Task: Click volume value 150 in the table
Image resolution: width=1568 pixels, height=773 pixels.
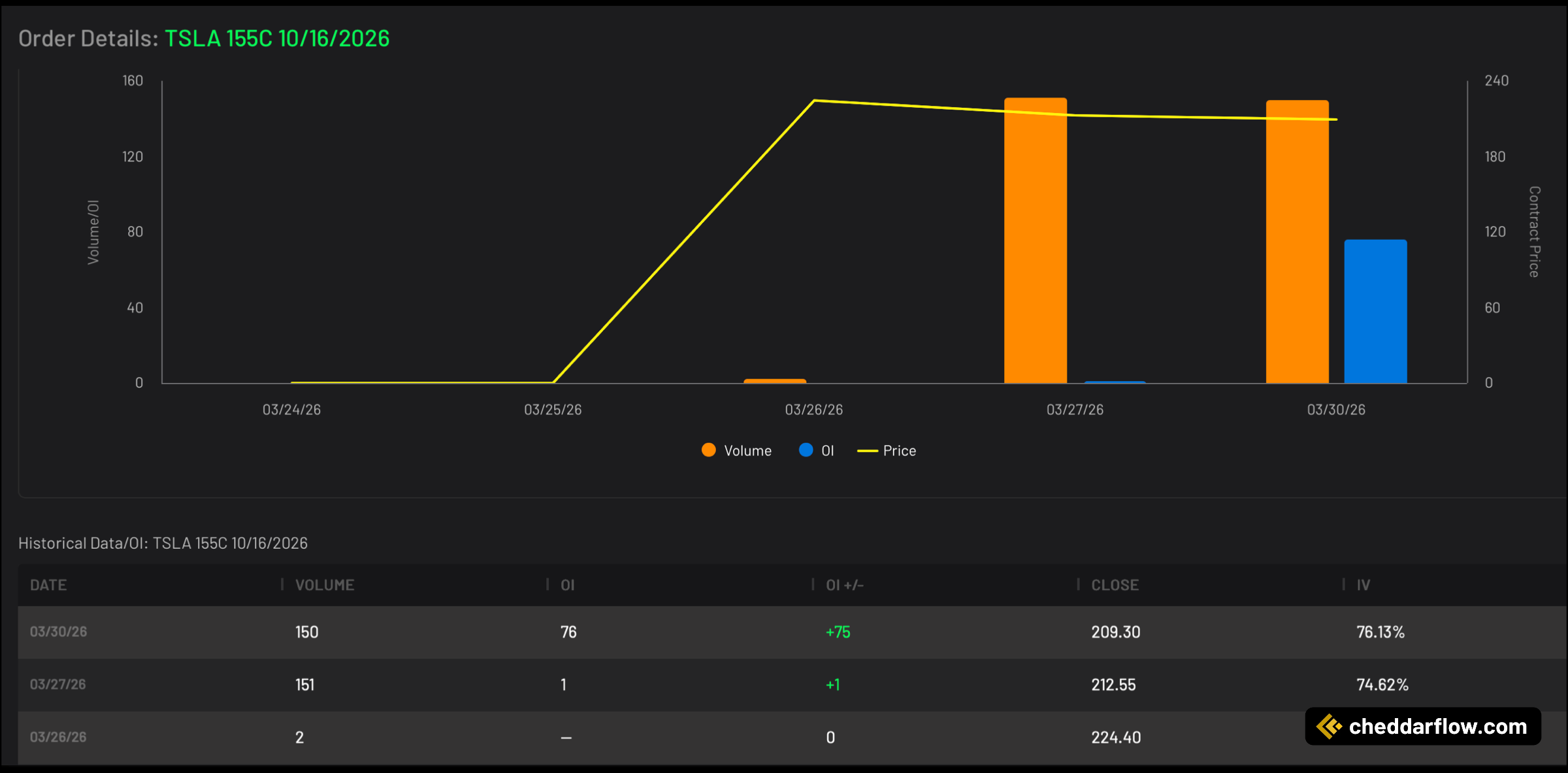Action: click(x=306, y=632)
